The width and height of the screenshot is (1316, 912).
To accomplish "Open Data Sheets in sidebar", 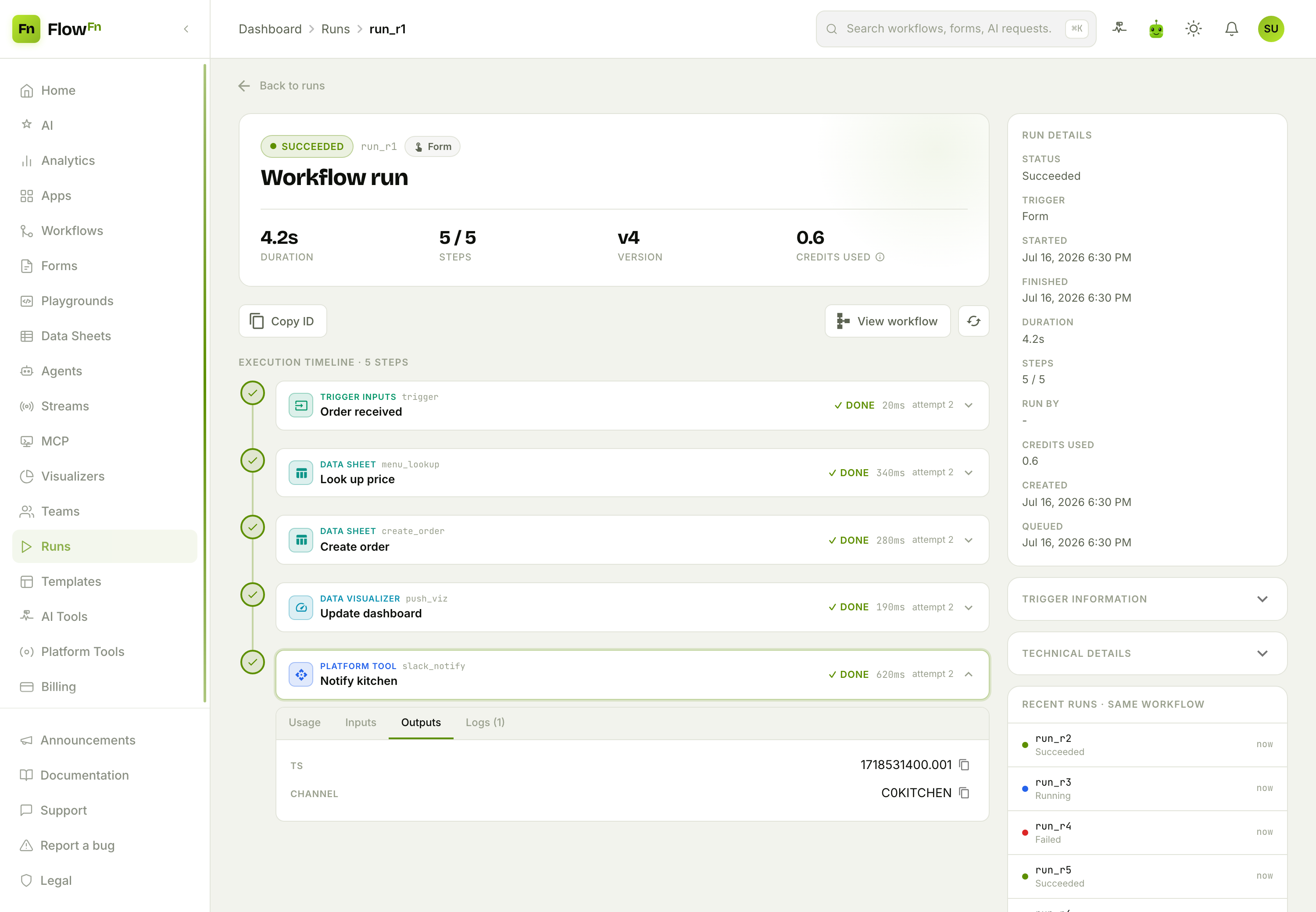I will pos(104,336).
